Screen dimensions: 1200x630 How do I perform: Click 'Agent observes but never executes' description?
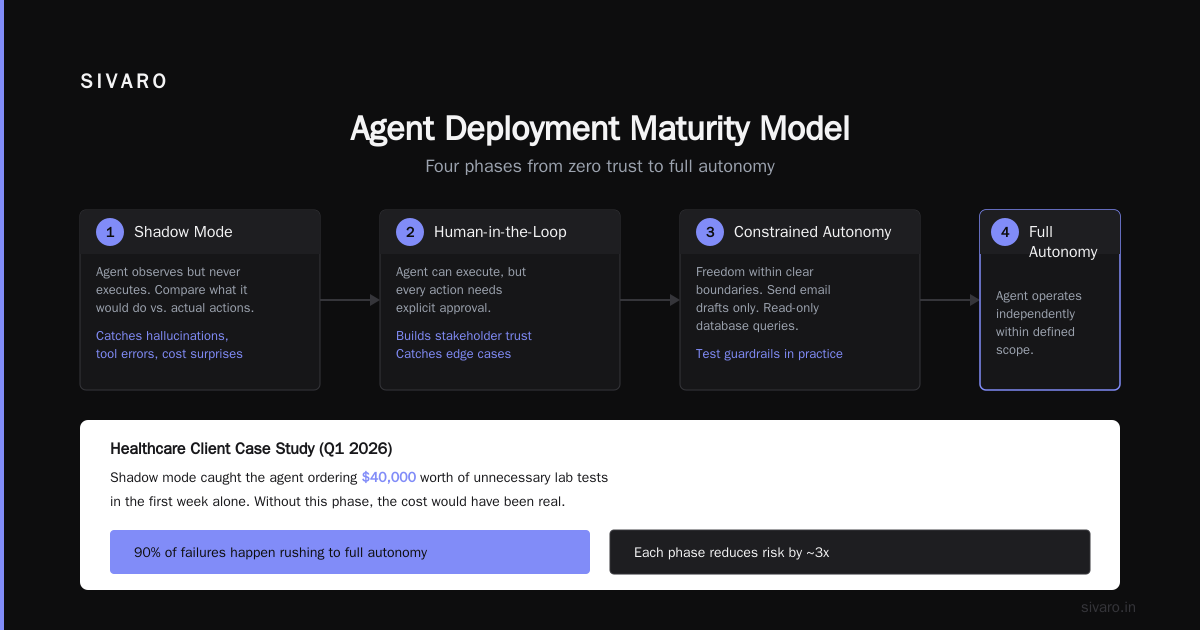175,290
